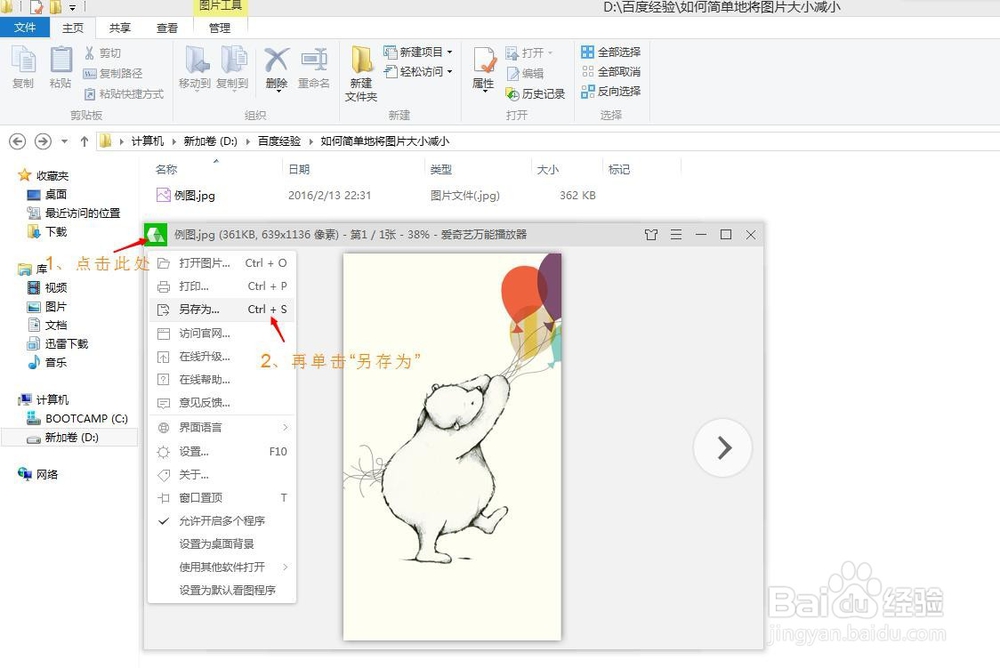Switch to the View ribbon tab
Screen dimensions: 1000x668
167,28
